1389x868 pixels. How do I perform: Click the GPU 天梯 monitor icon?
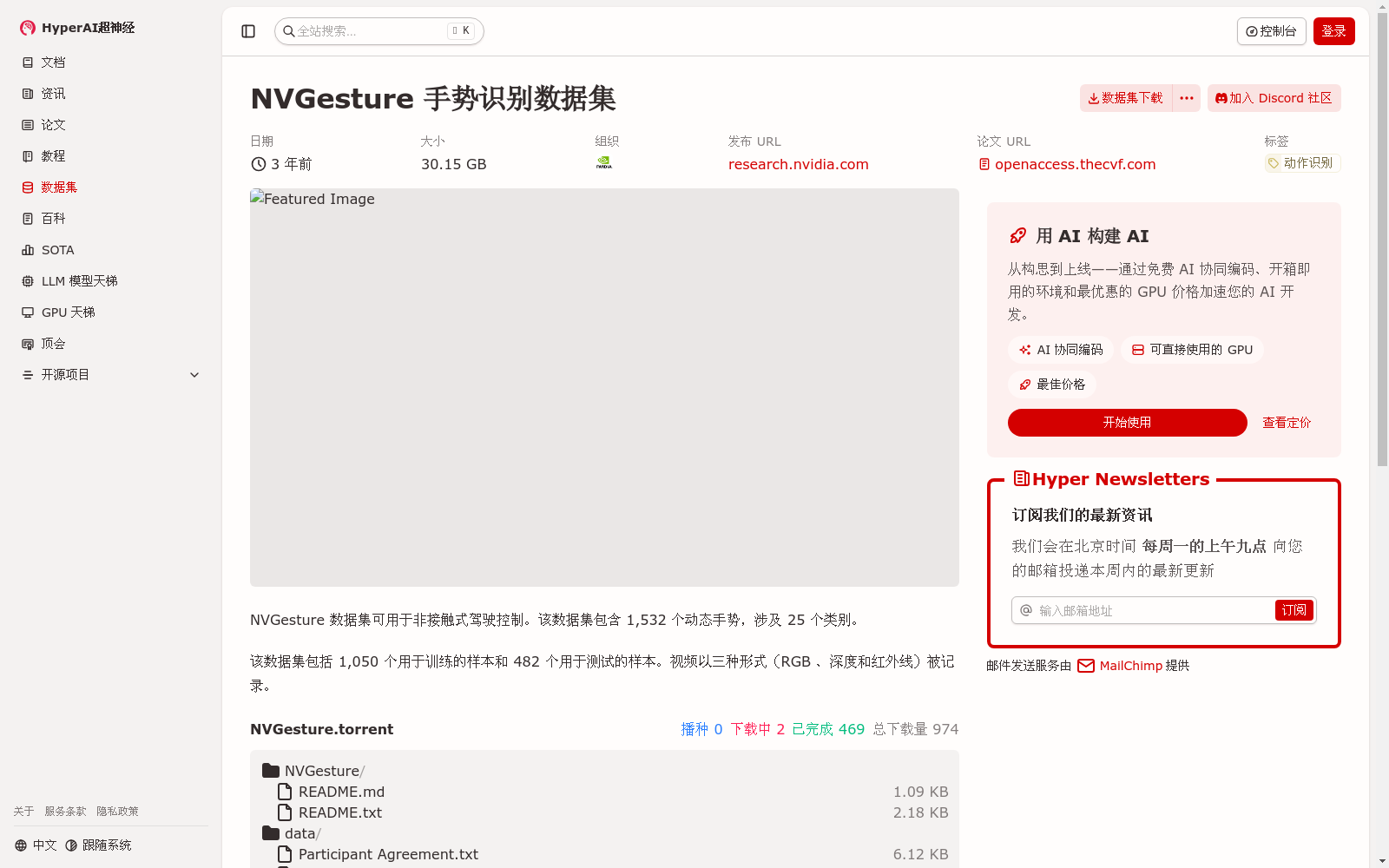28,312
